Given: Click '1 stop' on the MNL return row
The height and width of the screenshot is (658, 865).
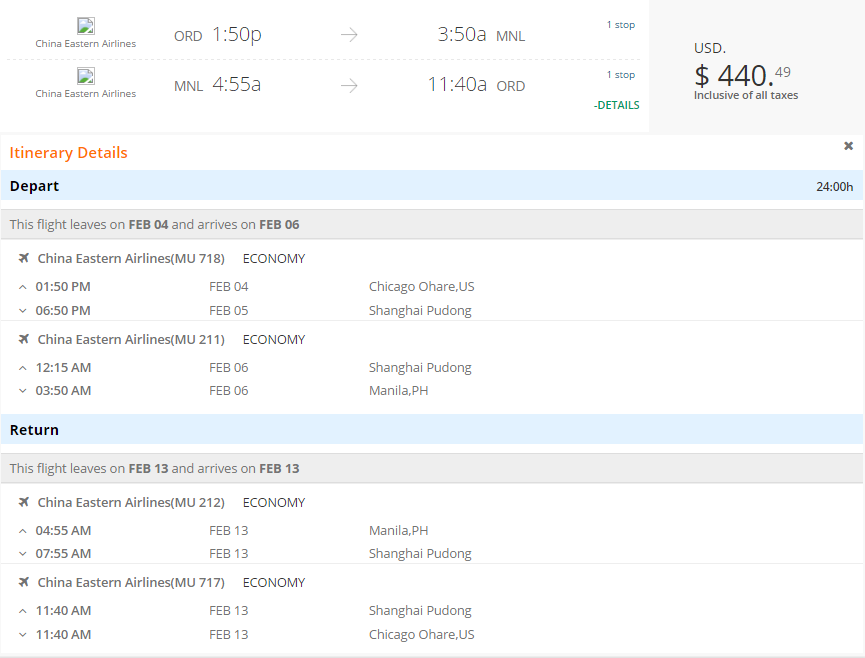Looking at the screenshot, I should coord(621,74).
